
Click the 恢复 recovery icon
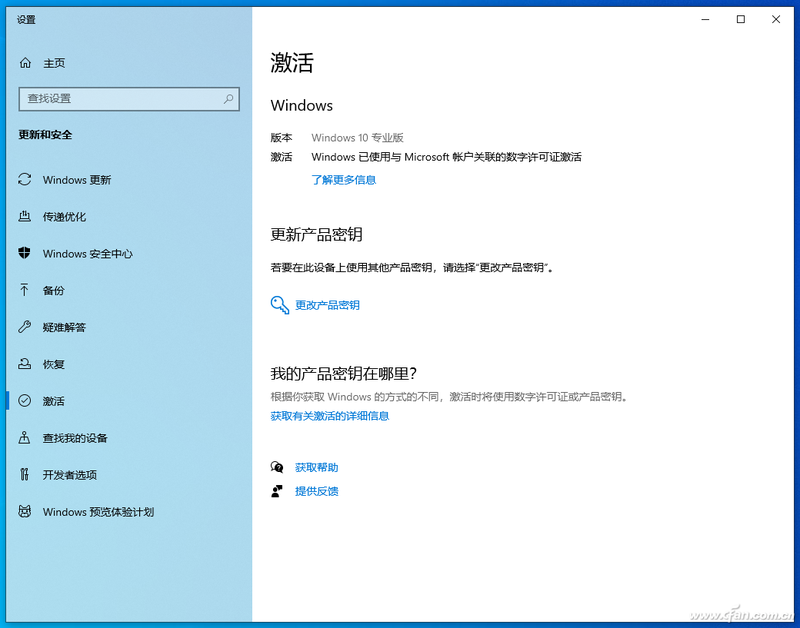[x=24, y=364]
